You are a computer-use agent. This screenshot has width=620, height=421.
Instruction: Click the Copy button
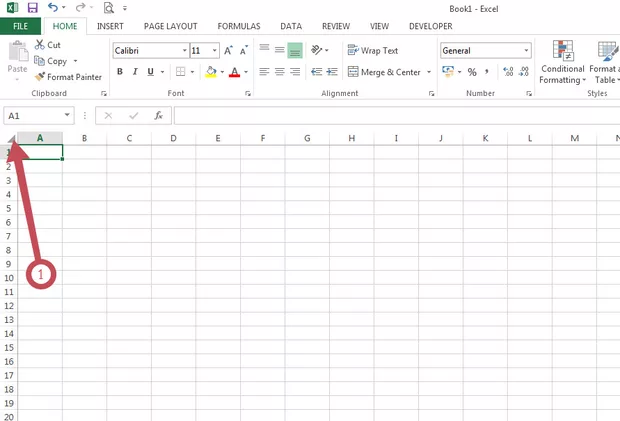point(51,61)
